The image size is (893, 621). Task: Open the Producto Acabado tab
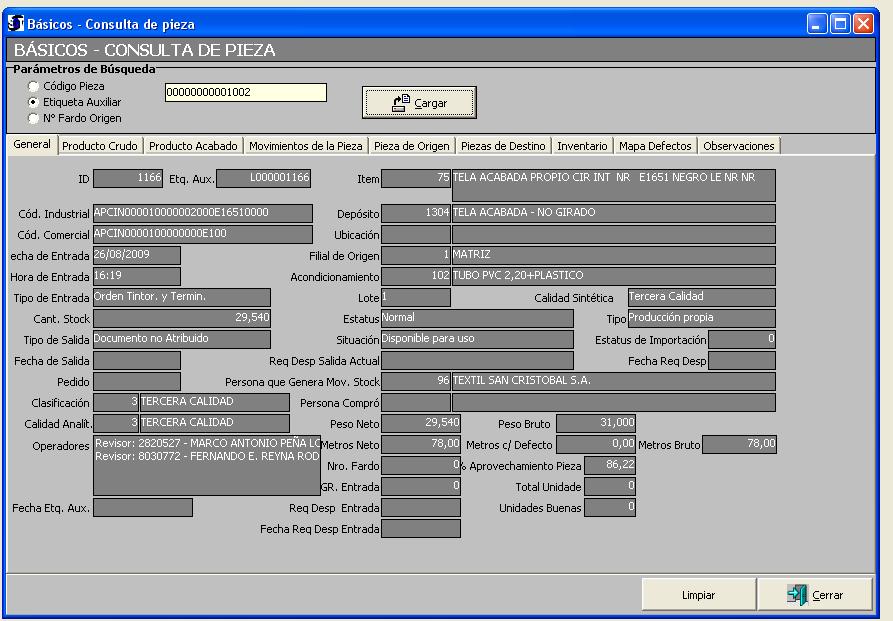[x=193, y=146]
